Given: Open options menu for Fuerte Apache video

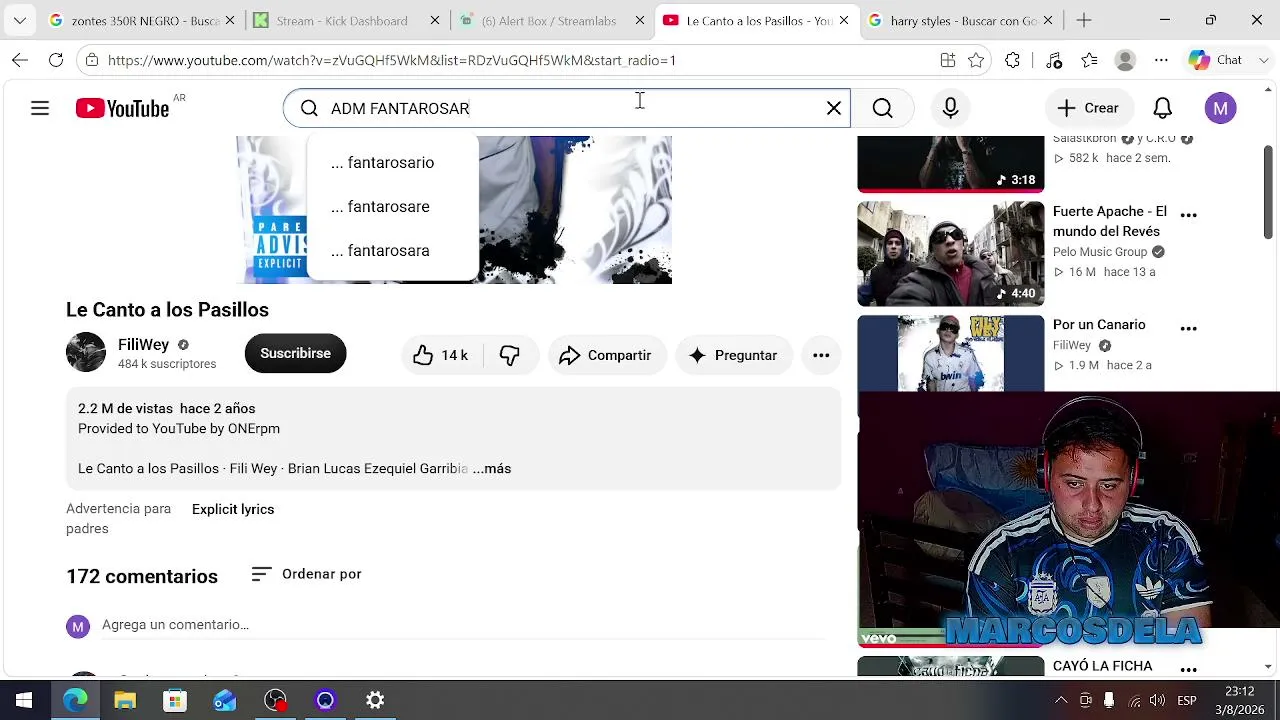Looking at the screenshot, I should [x=1188, y=215].
